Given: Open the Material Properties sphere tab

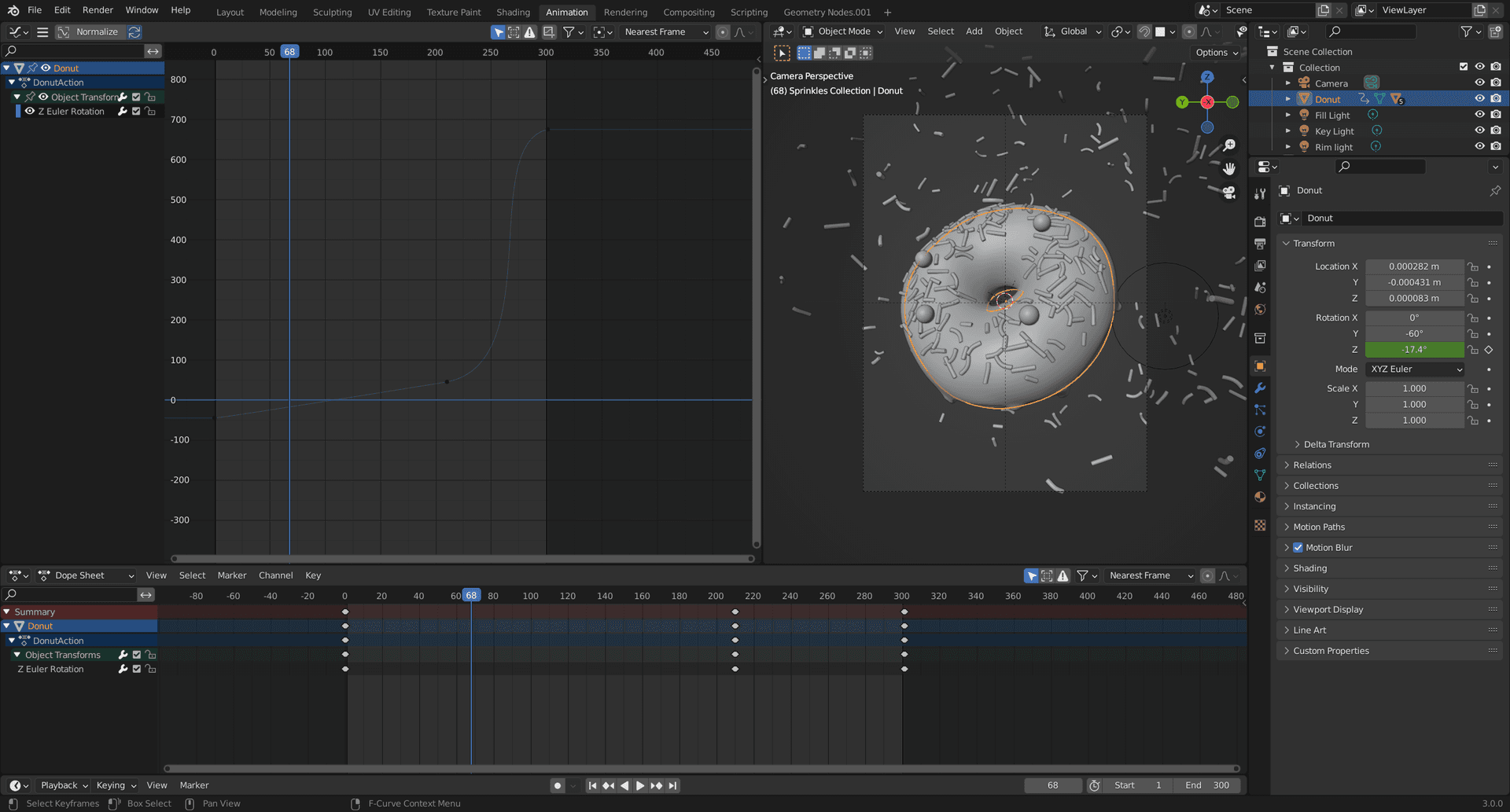Looking at the screenshot, I should tap(1260, 497).
